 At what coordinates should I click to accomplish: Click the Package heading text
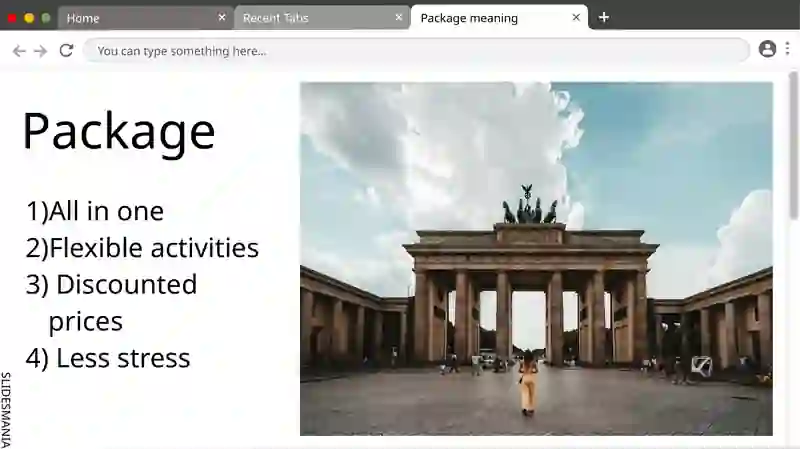coord(119,132)
